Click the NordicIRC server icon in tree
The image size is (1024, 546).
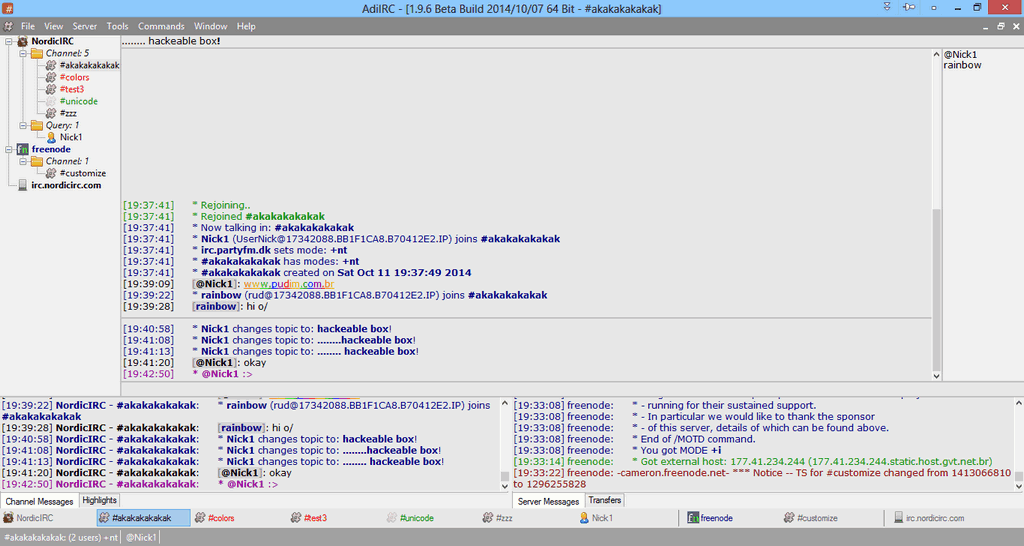click(x=23, y=41)
